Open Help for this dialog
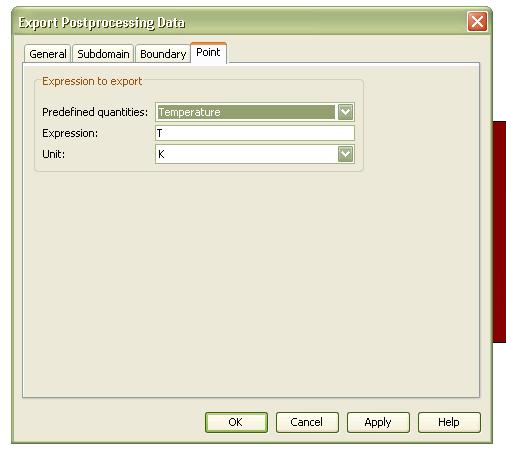Screen dimensions: 506x455 449,422
